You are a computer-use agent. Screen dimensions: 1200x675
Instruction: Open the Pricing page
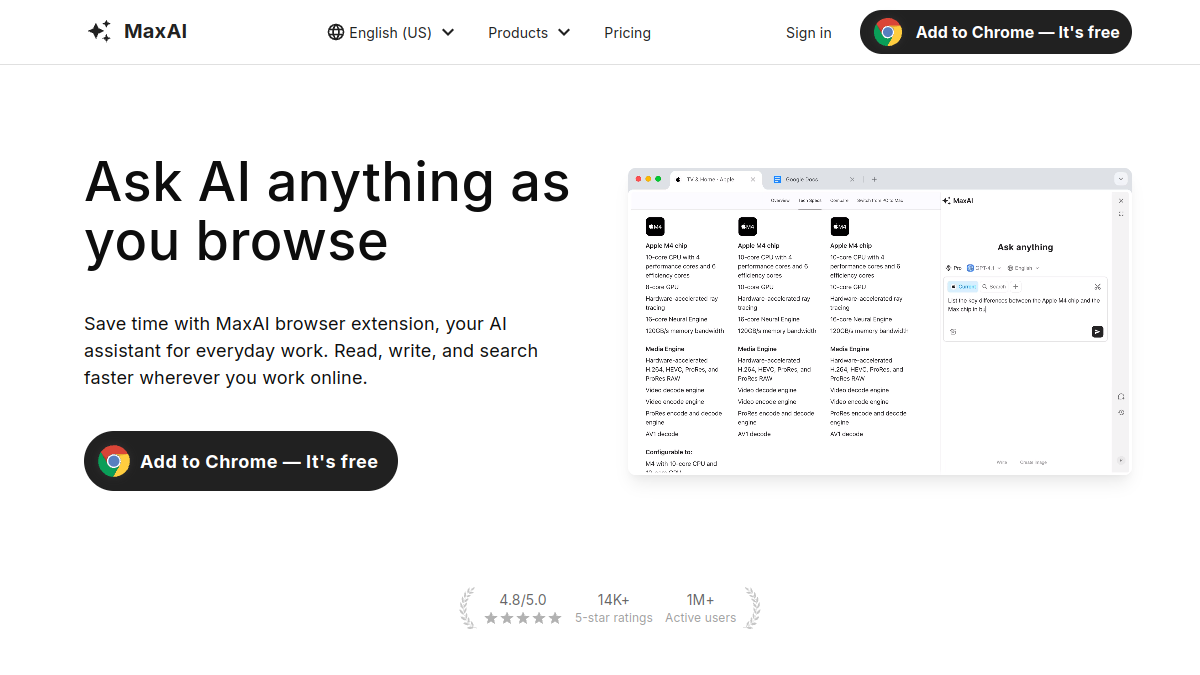(x=627, y=32)
